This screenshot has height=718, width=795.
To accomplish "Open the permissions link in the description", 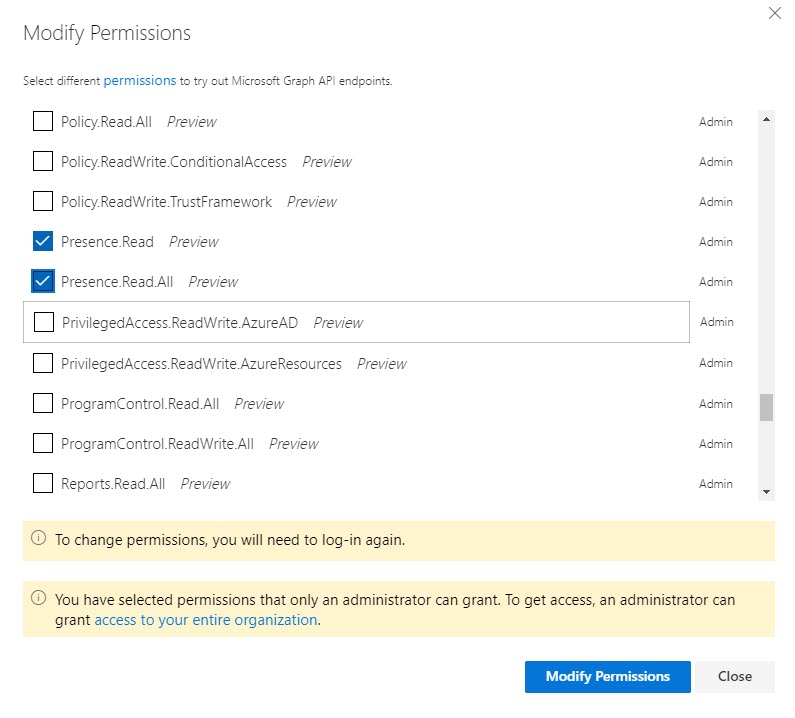I will click(x=139, y=80).
